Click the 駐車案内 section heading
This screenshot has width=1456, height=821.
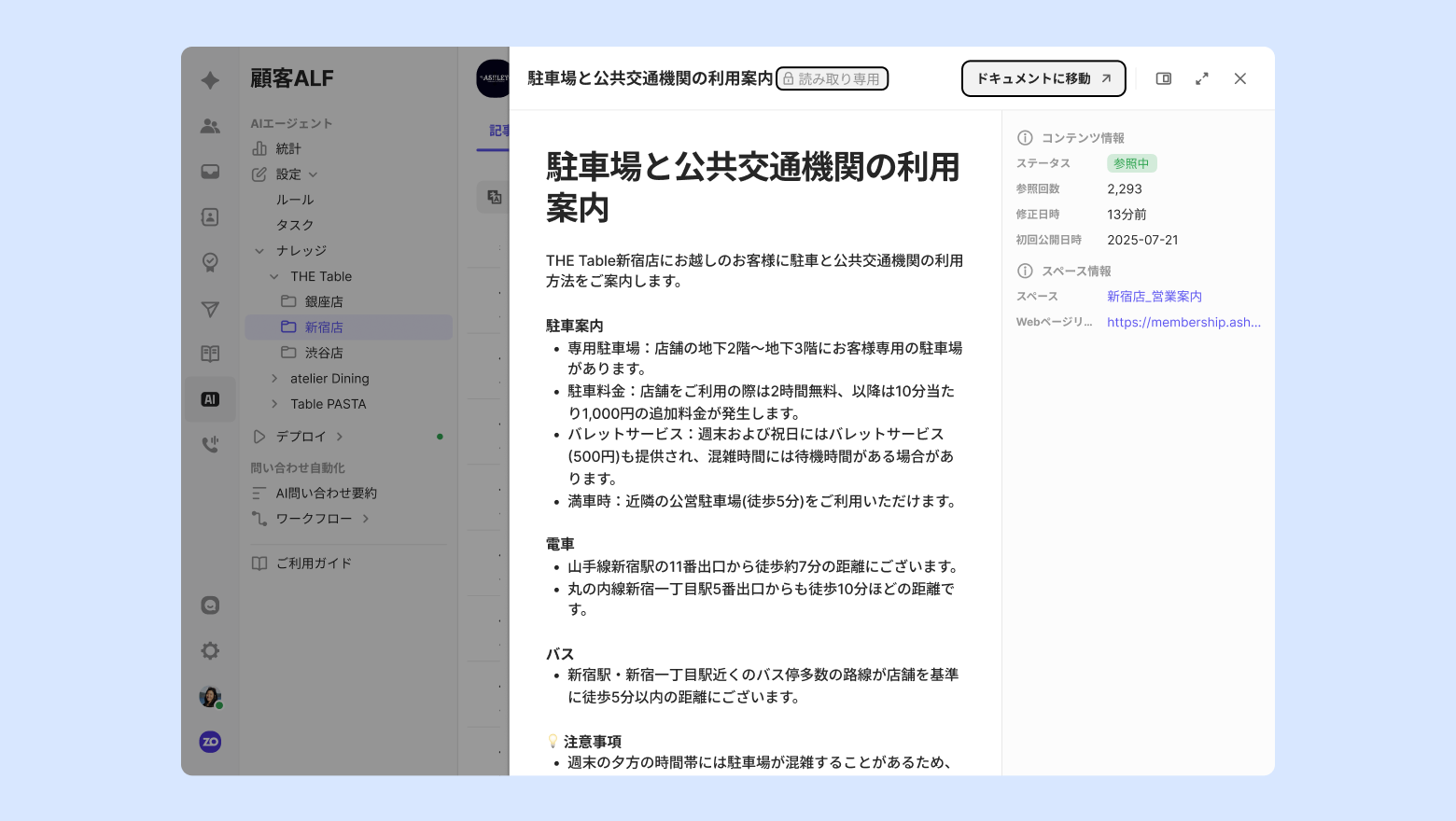575,326
